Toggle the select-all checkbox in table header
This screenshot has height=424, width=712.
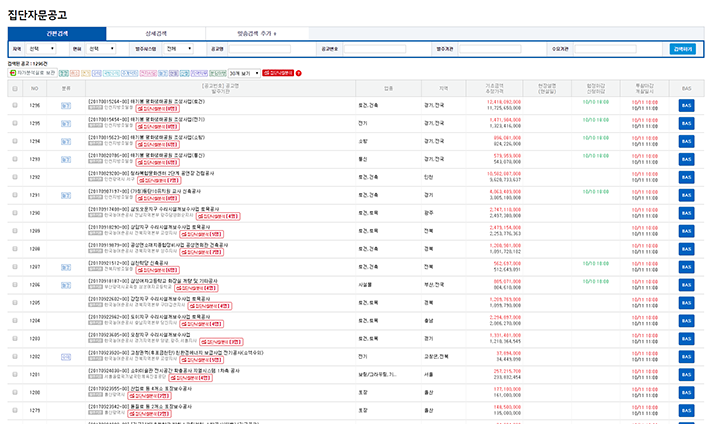15,89
